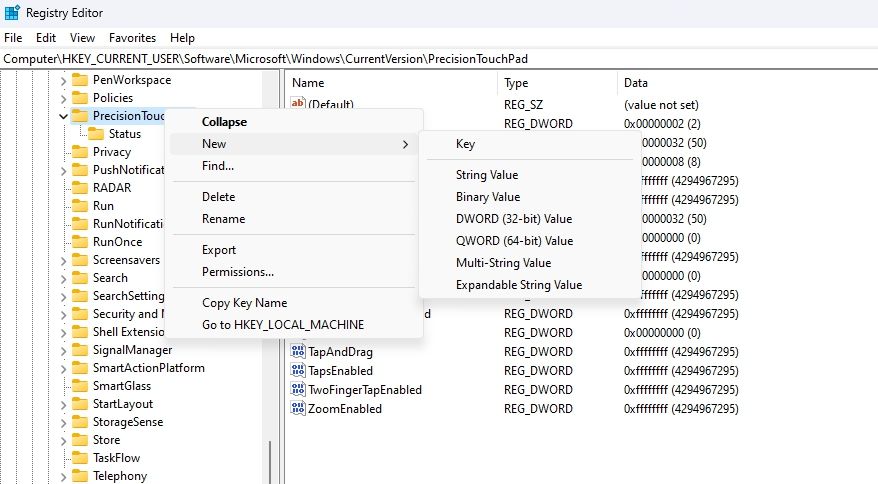
Task: Click the Data column header
Action: [x=636, y=83]
